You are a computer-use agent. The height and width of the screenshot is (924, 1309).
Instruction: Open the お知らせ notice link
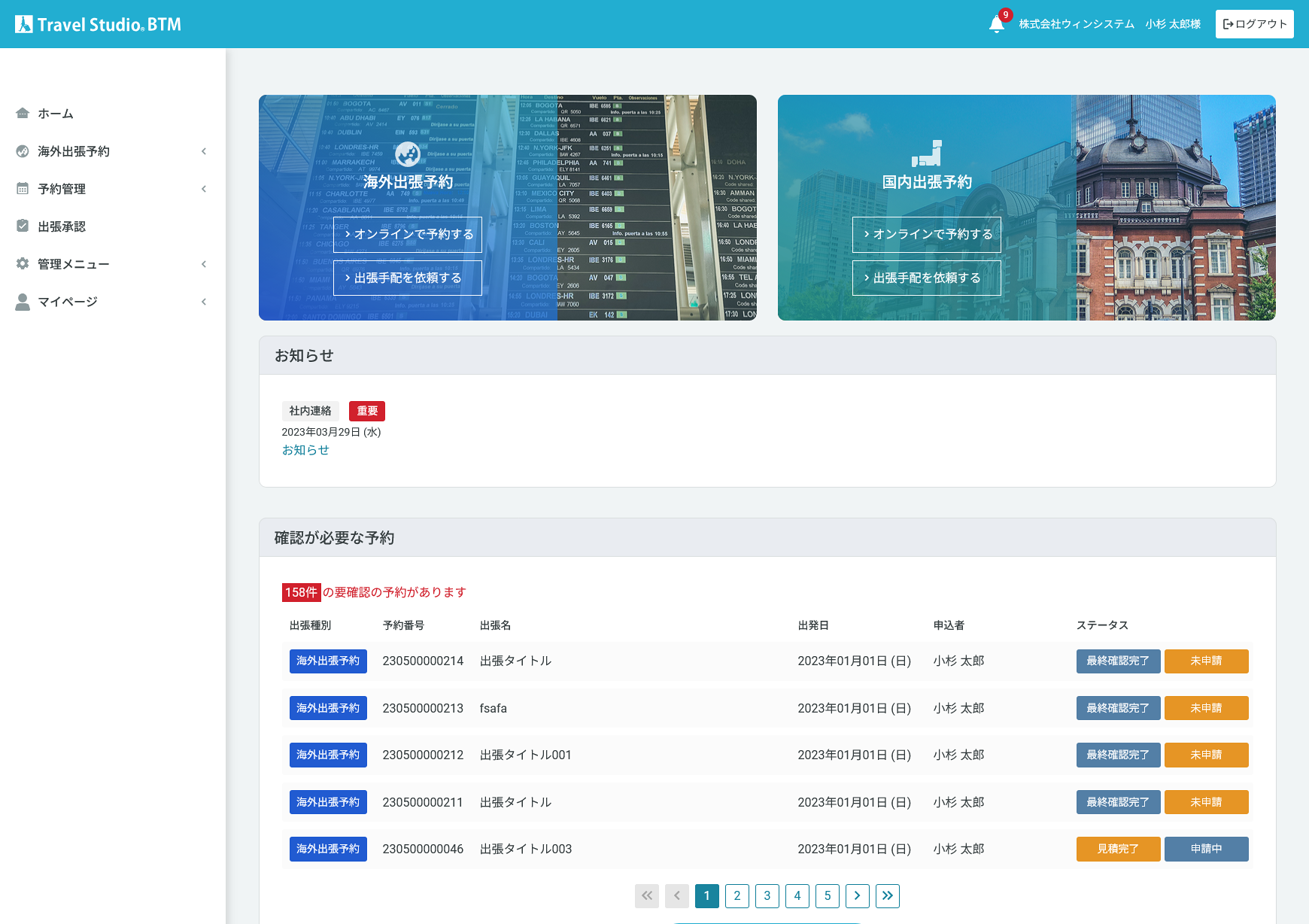coord(305,450)
